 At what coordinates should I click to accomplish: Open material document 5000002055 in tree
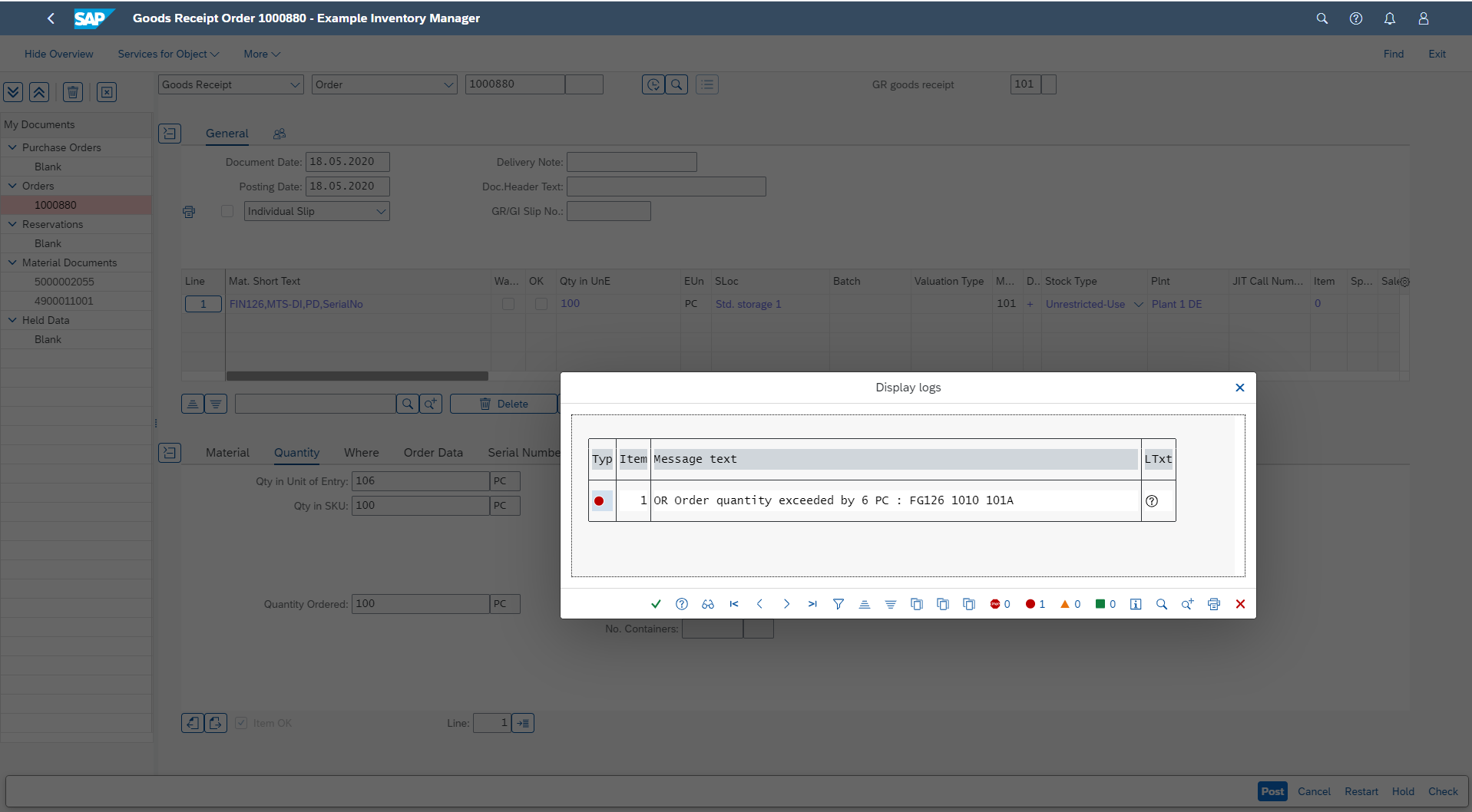pos(65,282)
